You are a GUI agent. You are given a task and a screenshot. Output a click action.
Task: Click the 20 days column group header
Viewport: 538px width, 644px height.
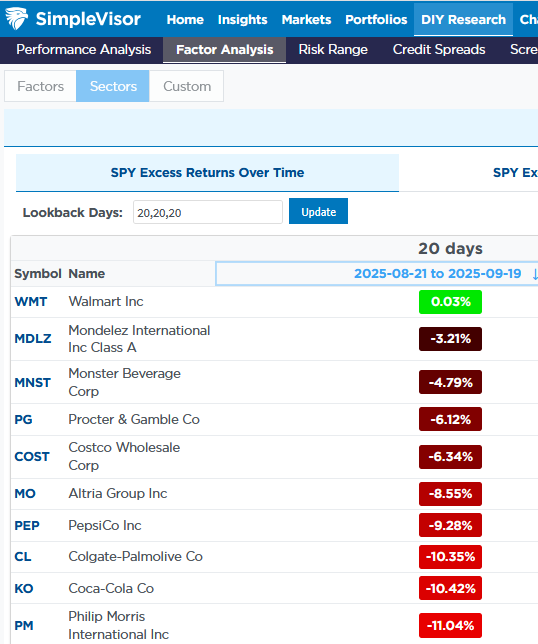click(450, 249)
